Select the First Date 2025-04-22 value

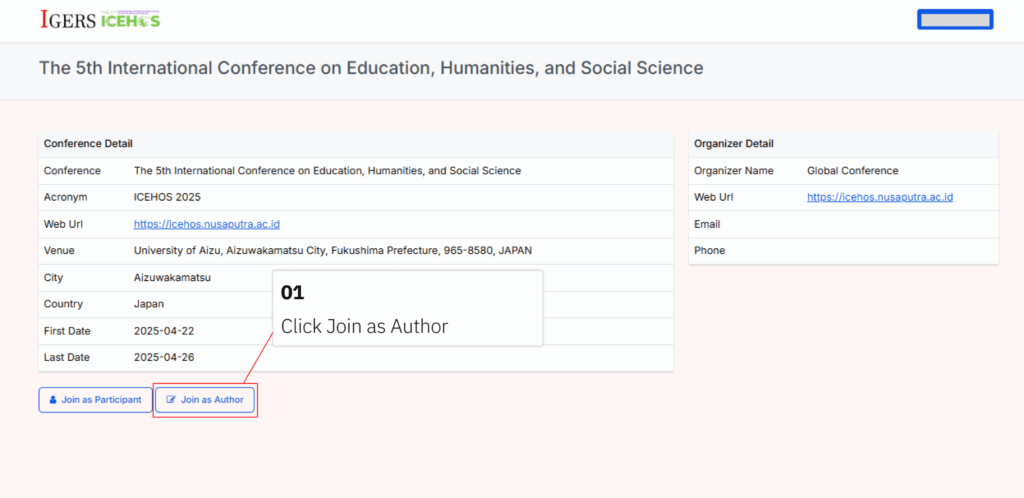[x=165, y=330]
